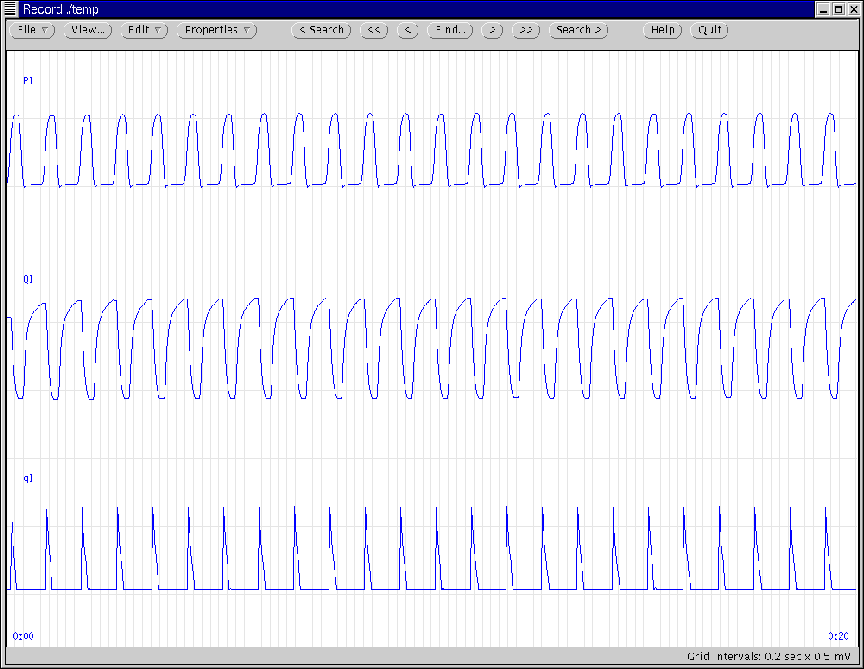Screen dimensions: 864x669
Task: Step back half a screen with <
Action: [407, 30]
